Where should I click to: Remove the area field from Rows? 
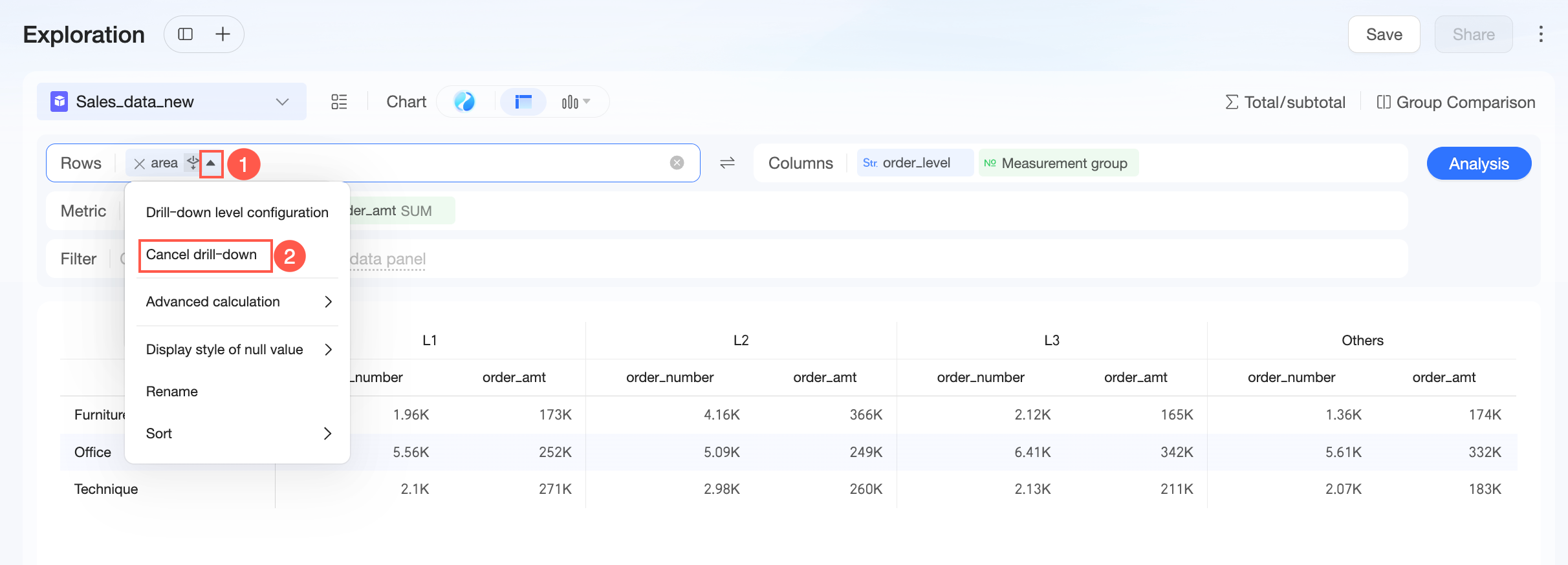[139, 164]
